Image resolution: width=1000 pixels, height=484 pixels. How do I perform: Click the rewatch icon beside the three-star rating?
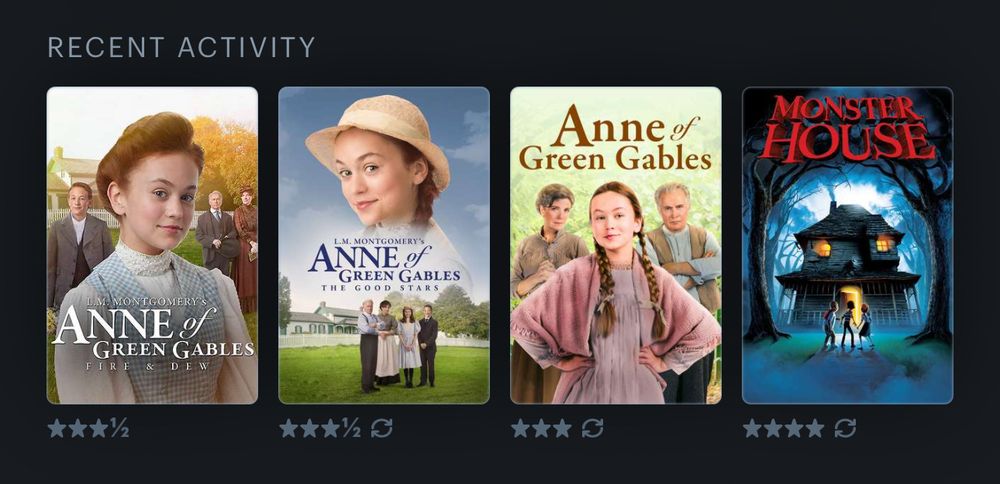(x=592, y=428)
